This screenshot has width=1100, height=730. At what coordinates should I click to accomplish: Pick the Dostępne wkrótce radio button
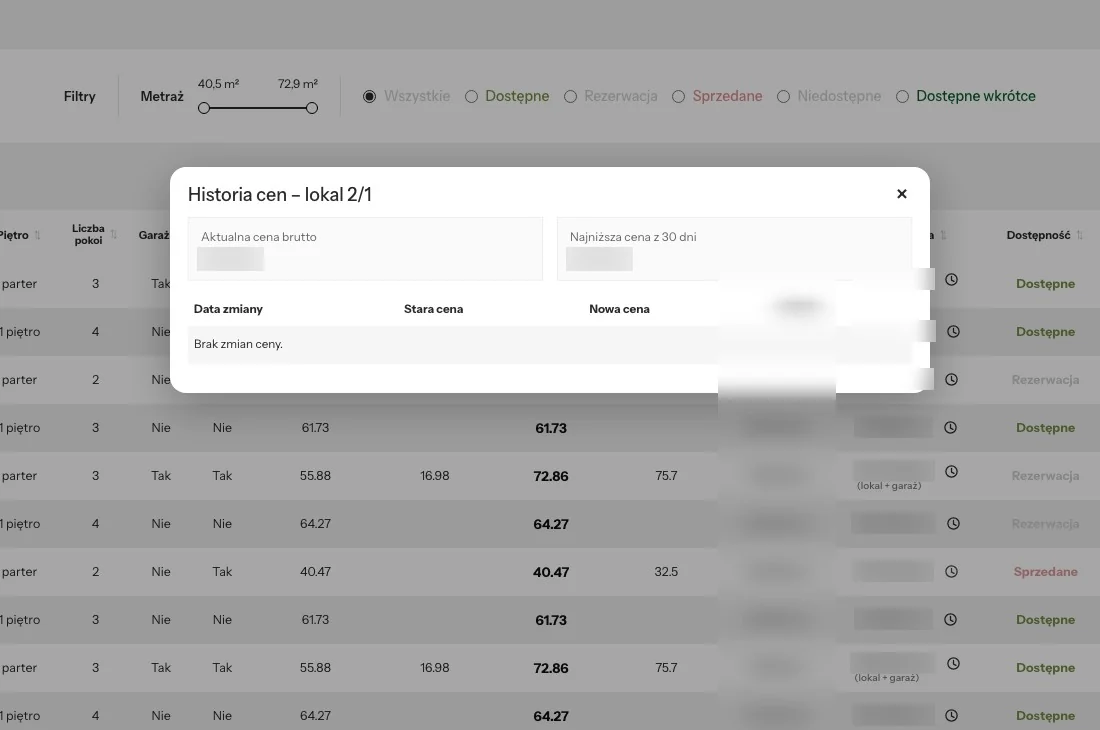[902, 97]
